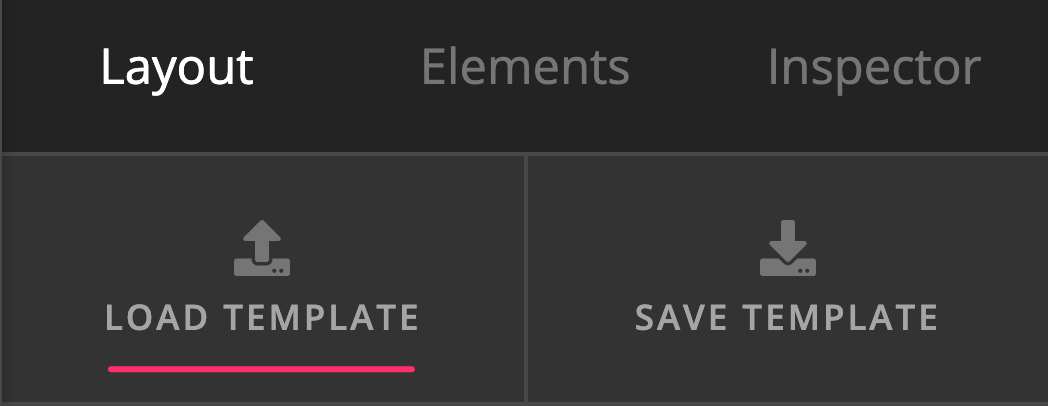
Task: Click the download arrow icon above Save Template
Action: pyautogui.click(x=788, y=248)
